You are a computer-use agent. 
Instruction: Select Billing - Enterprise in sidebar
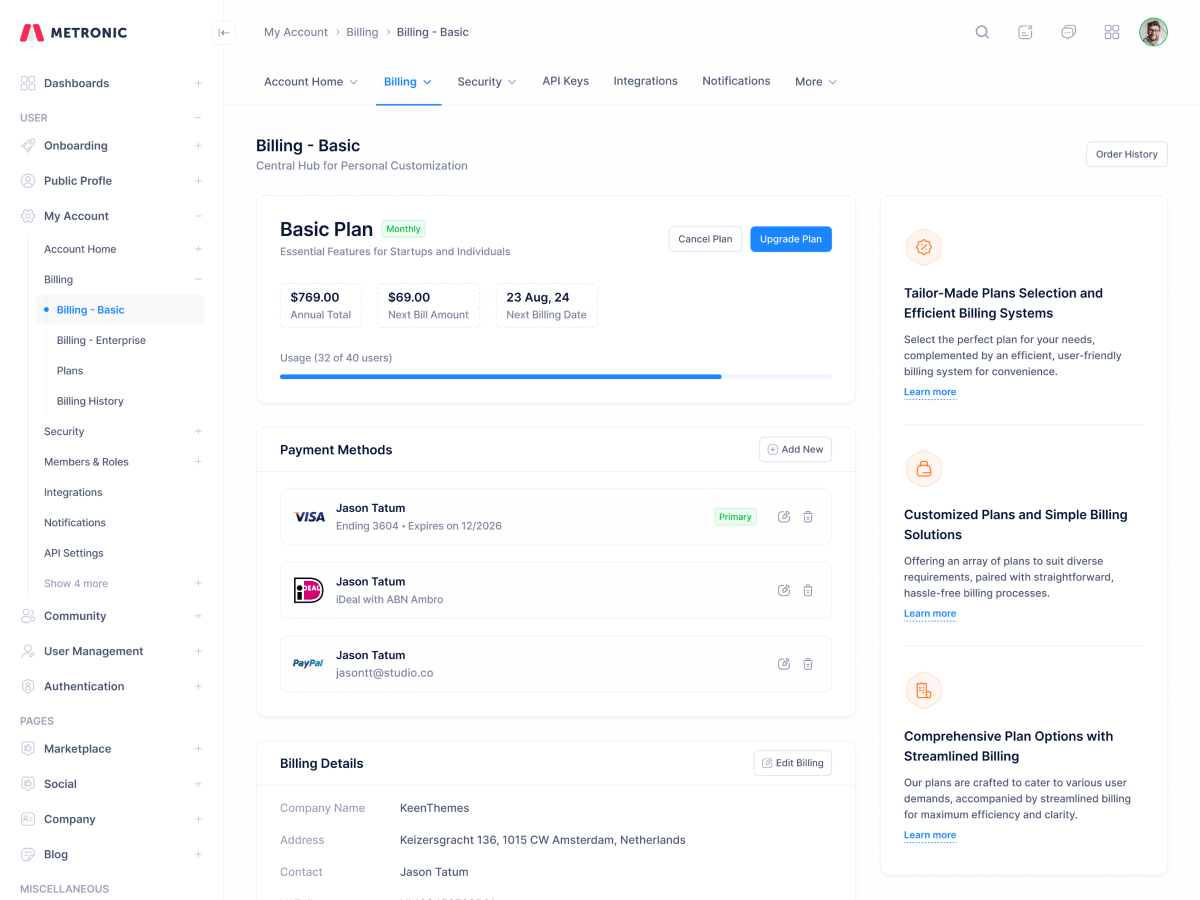coord(101,340)
